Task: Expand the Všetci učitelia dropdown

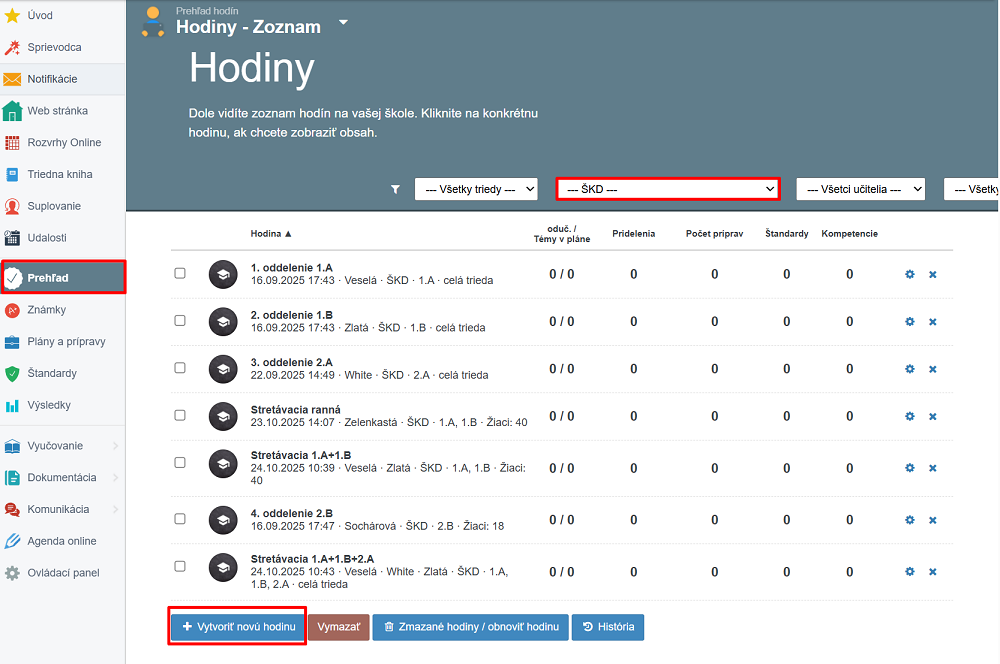Action: [x=860, y=189]
